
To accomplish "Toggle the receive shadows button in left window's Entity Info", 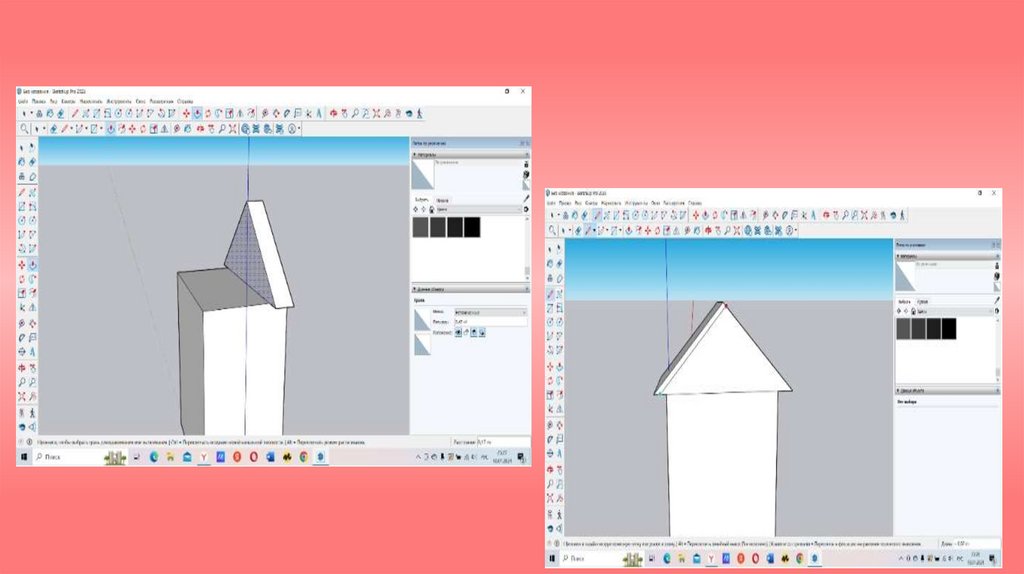I will (x=473, y=332).
